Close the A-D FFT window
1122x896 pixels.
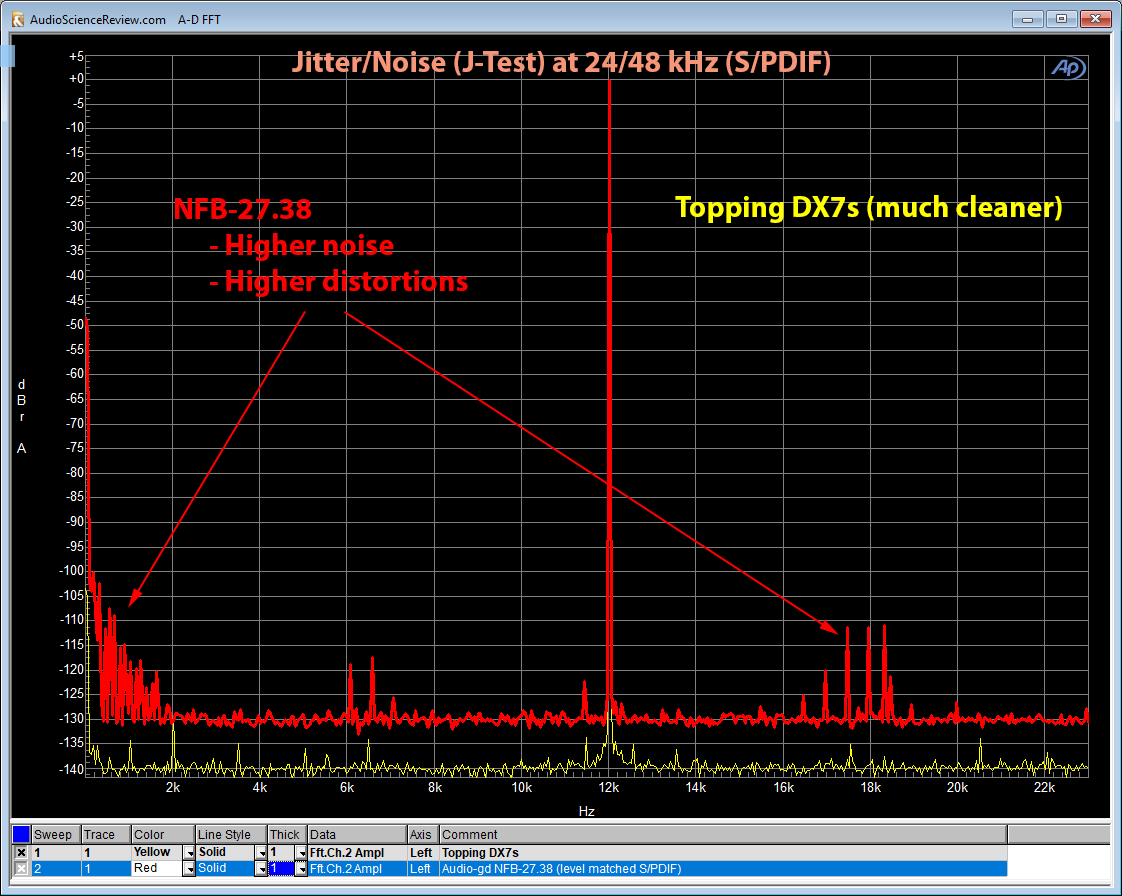(1096, 19)
